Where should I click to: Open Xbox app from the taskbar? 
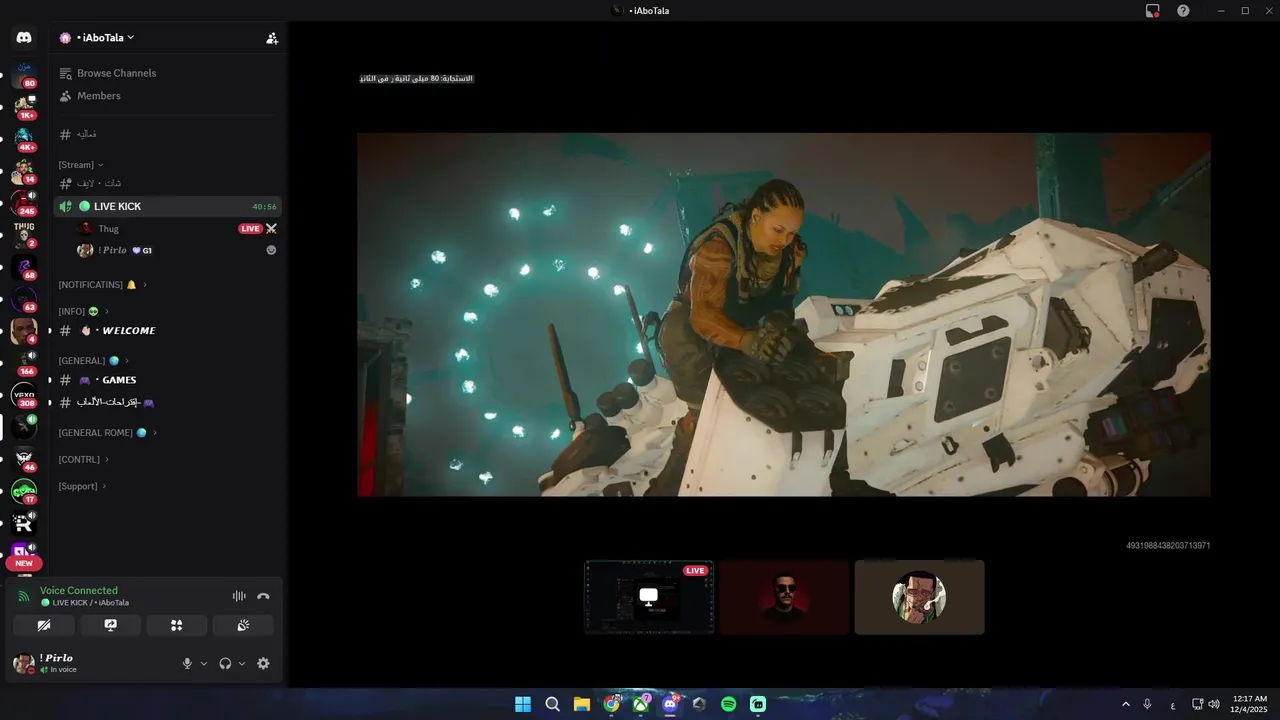pos(641,704)
